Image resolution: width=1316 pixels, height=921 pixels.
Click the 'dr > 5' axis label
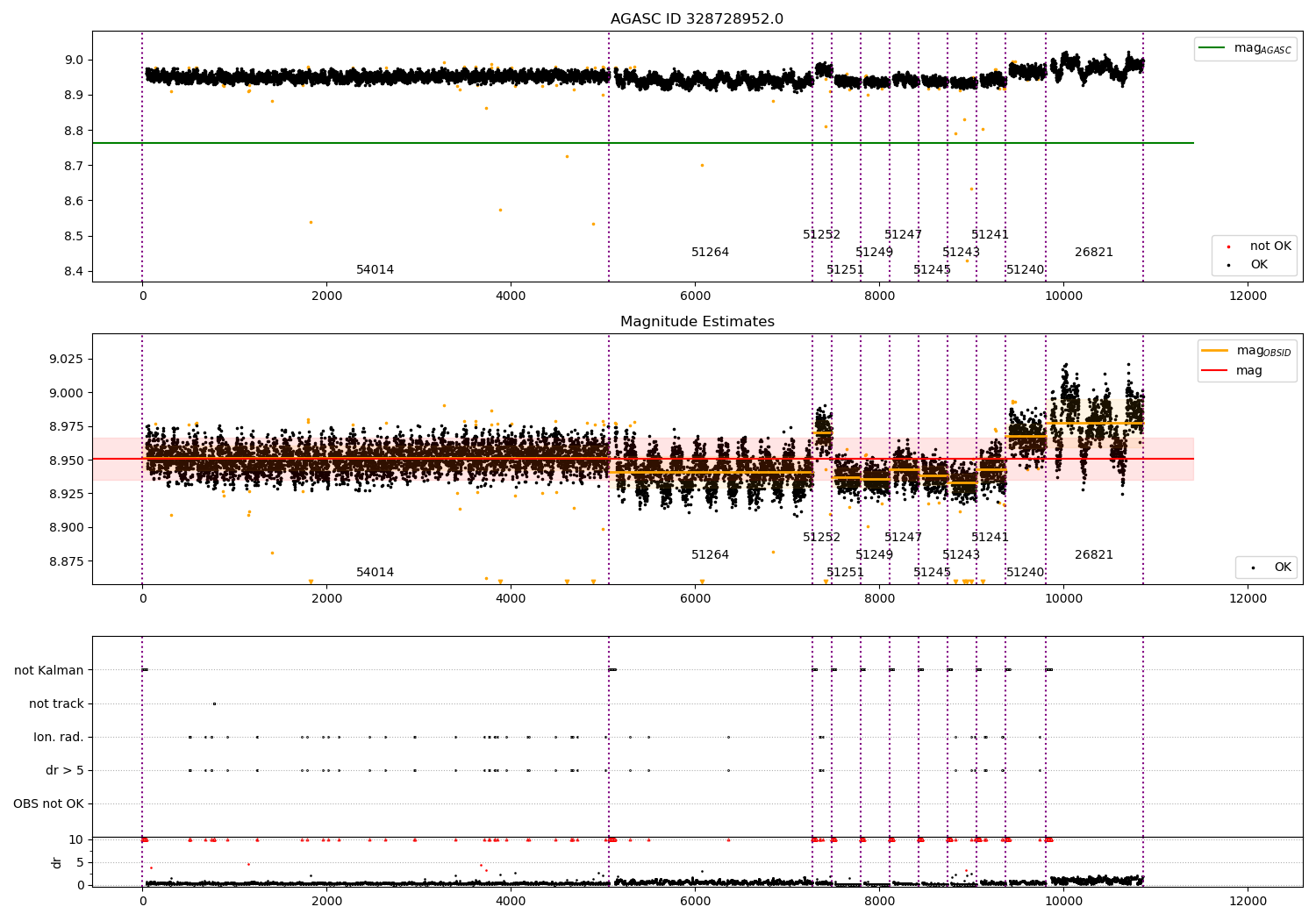click(65, 770)
